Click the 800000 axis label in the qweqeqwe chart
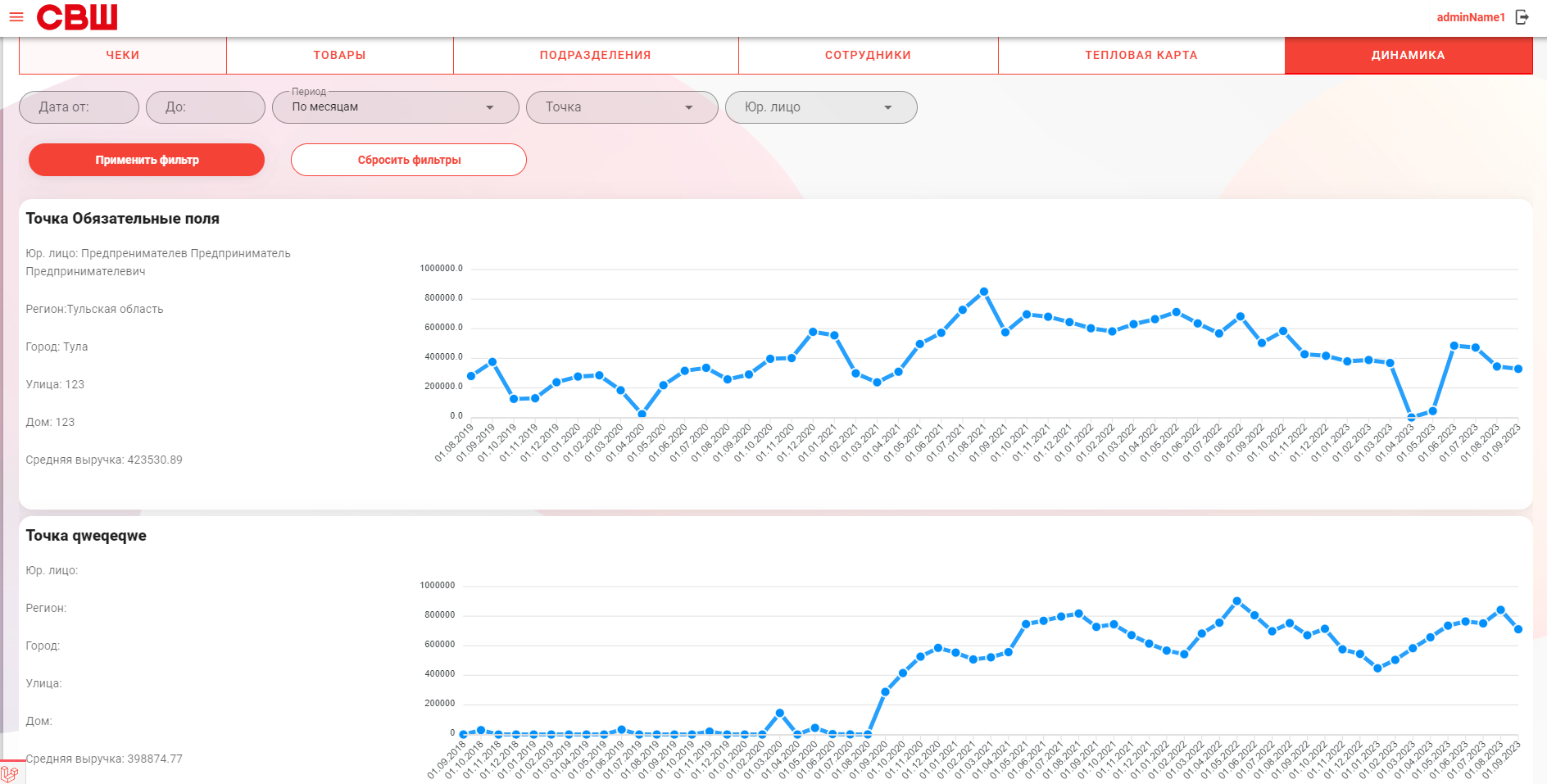Viewport: 1547px width, 784px height. point(439,615)
